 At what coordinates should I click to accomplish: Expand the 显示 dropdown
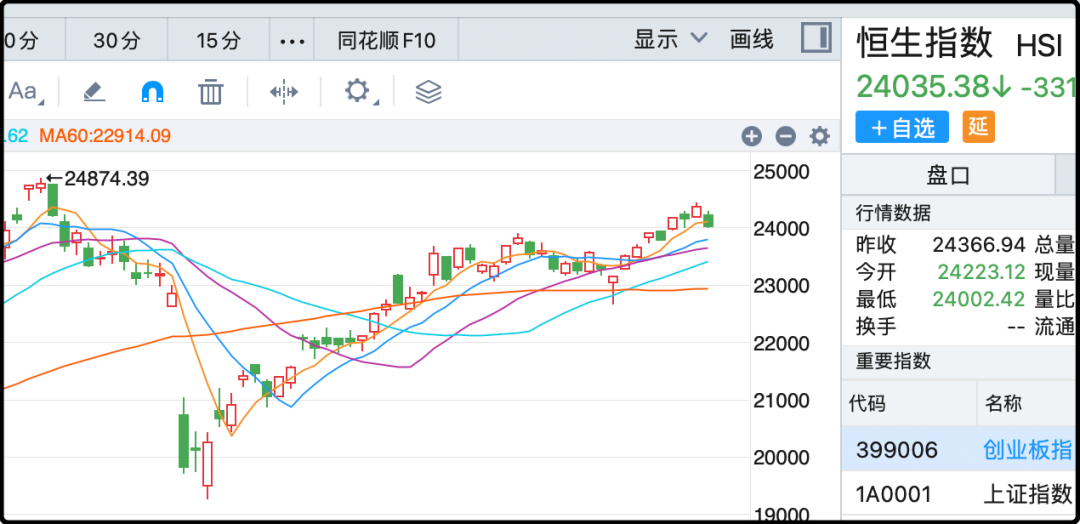tap(671, 39)
